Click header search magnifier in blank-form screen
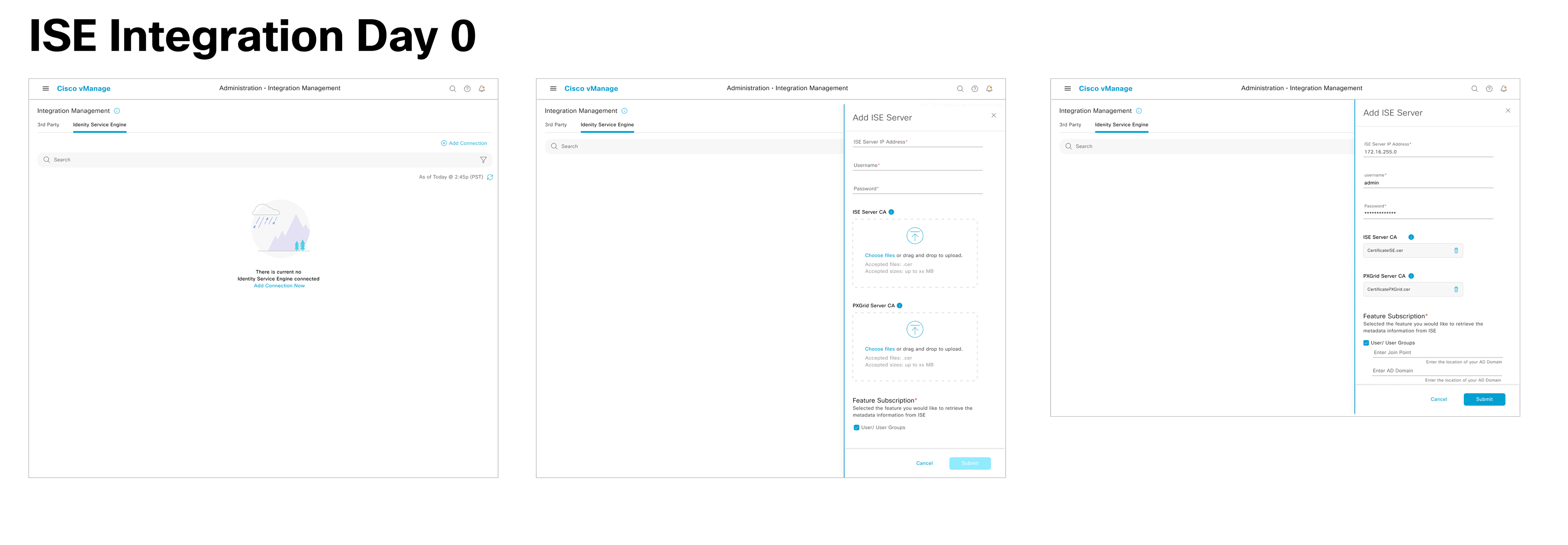Screen dimensions: 1568x545 960,89
